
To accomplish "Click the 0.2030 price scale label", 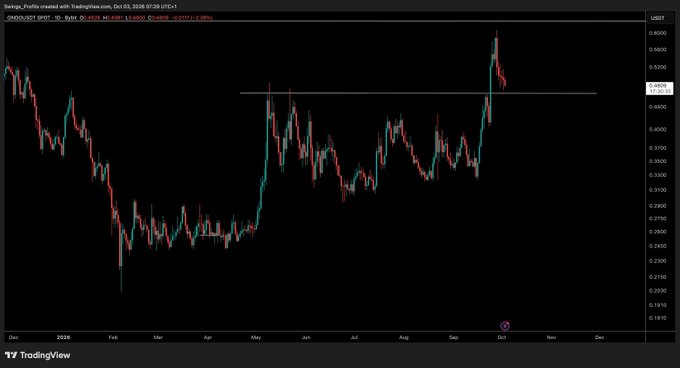I will [x=657, y=290].
